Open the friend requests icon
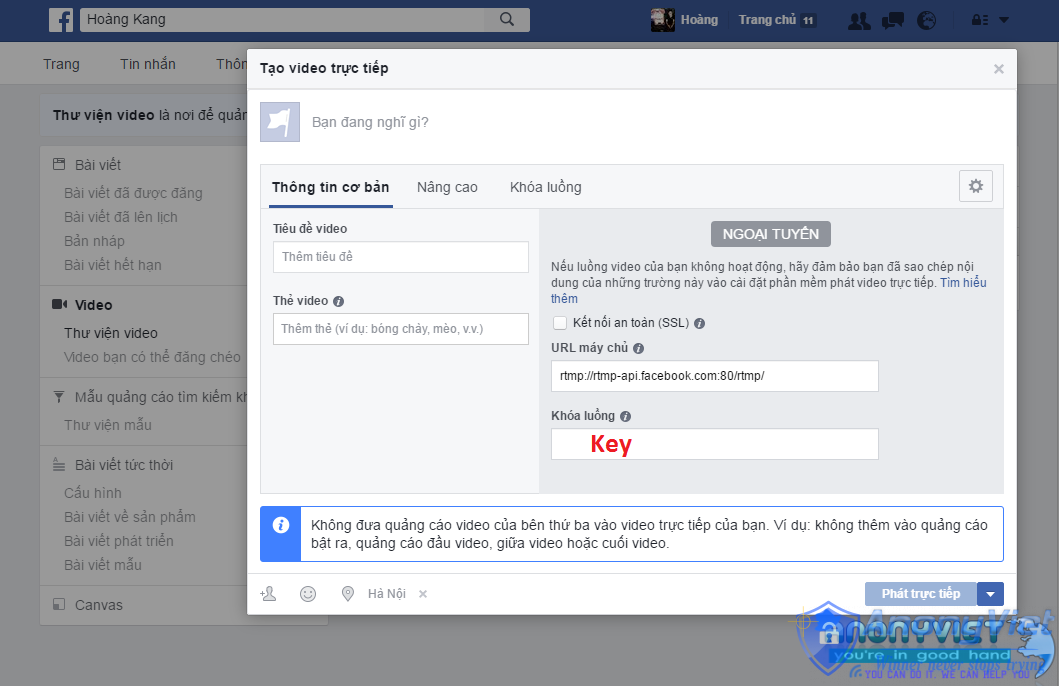This screenshot has width=1059, height=686. click(859, 21)
